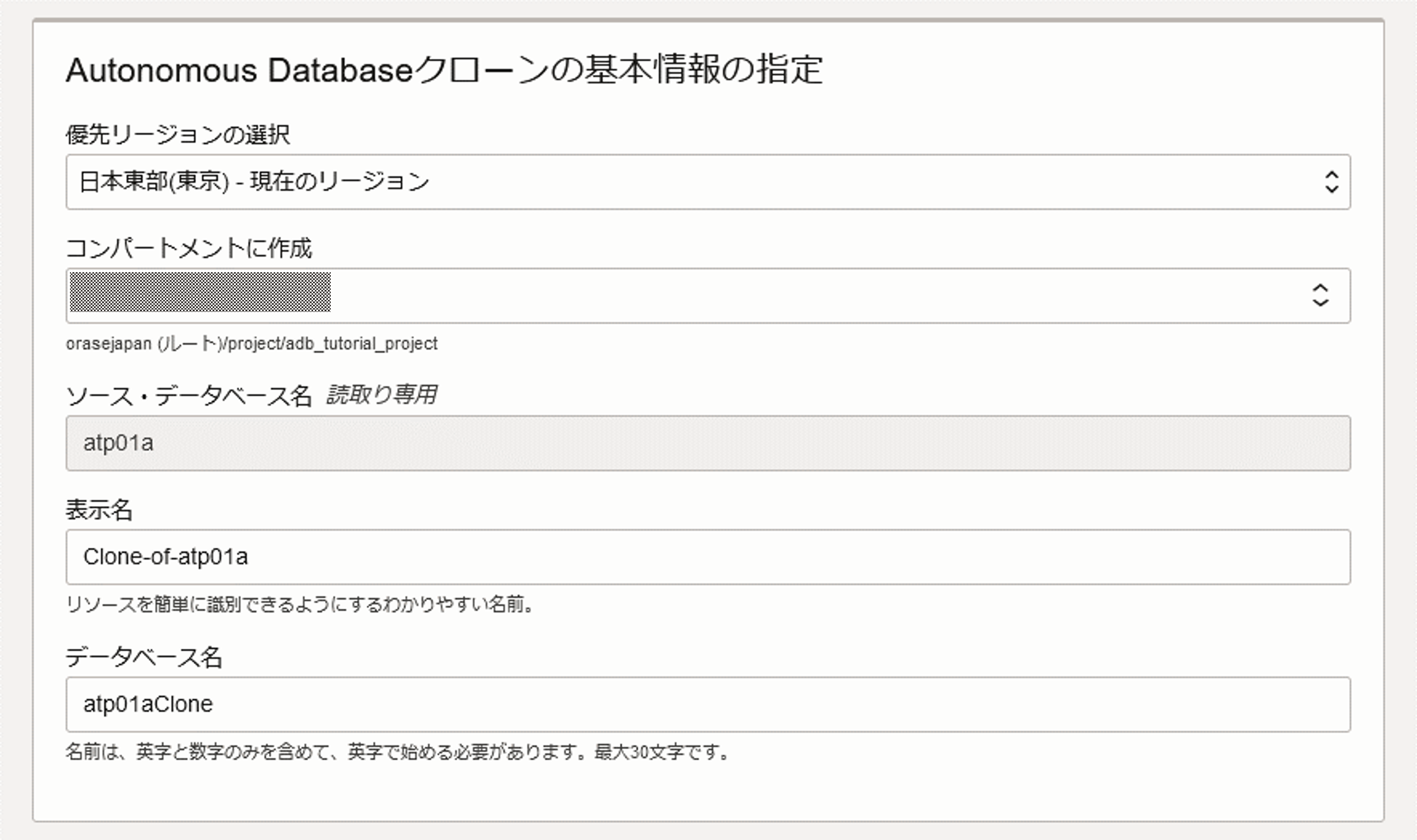Click the orasejapan compartment path text

(251, 344)
